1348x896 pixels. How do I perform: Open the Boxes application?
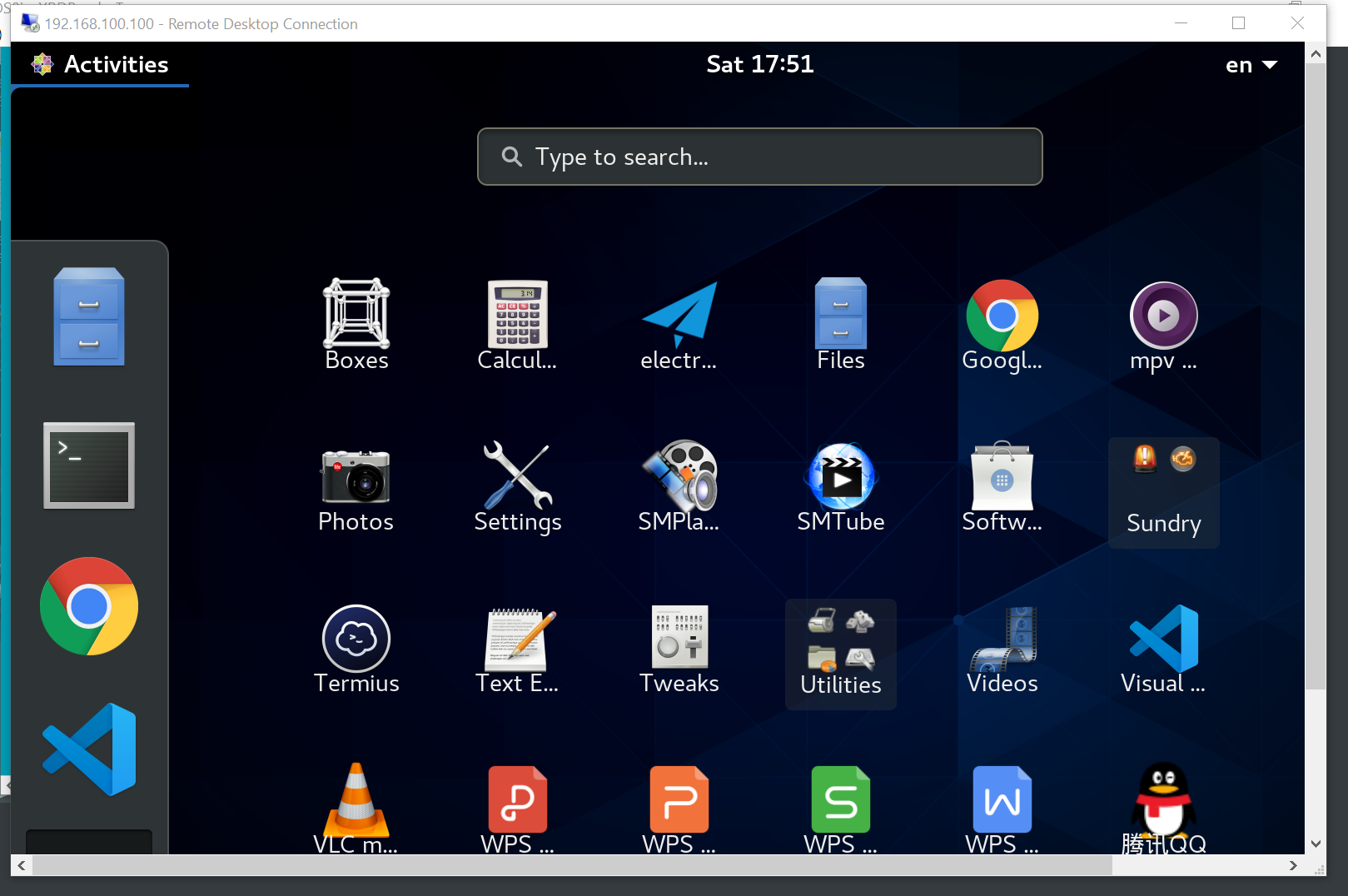click(x=356, y=325)
